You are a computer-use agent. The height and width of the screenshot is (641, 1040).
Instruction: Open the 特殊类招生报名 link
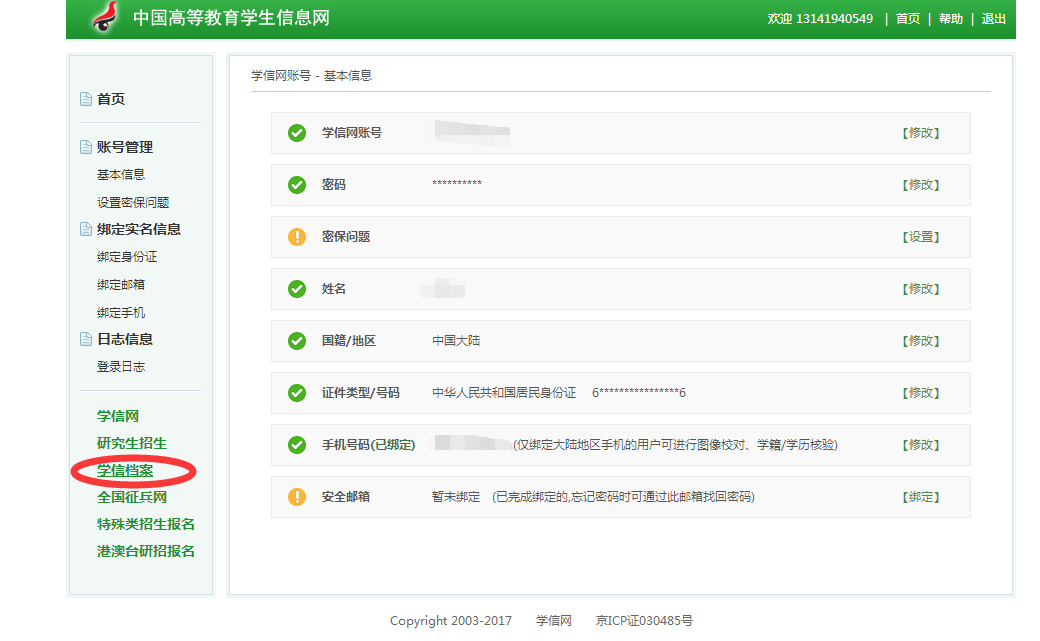point(146,524)
